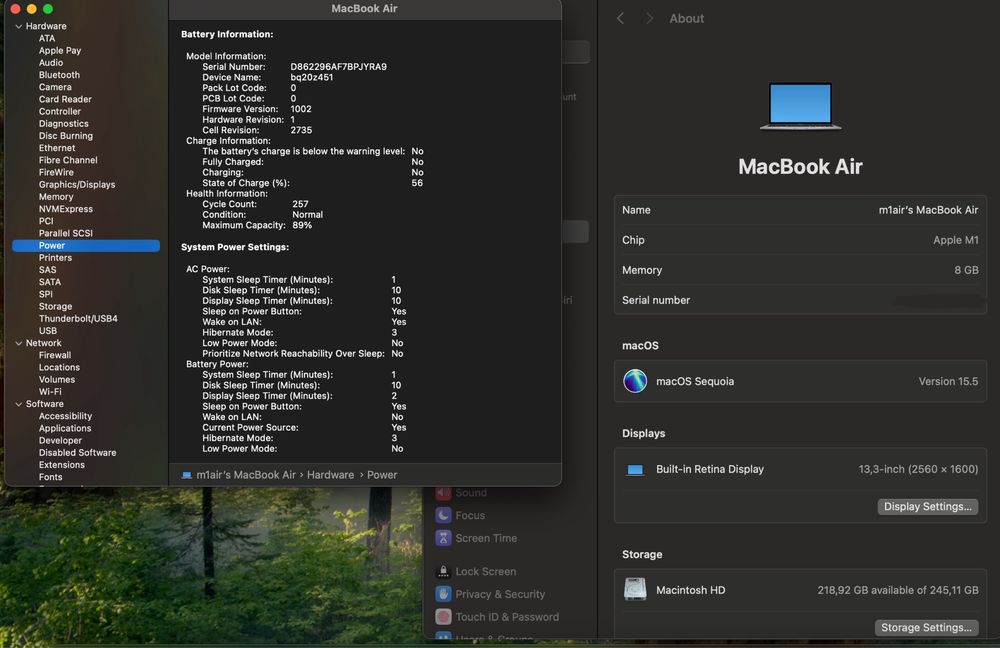
Task: Select Disc Burning in Hardware list
Action: 66,136
